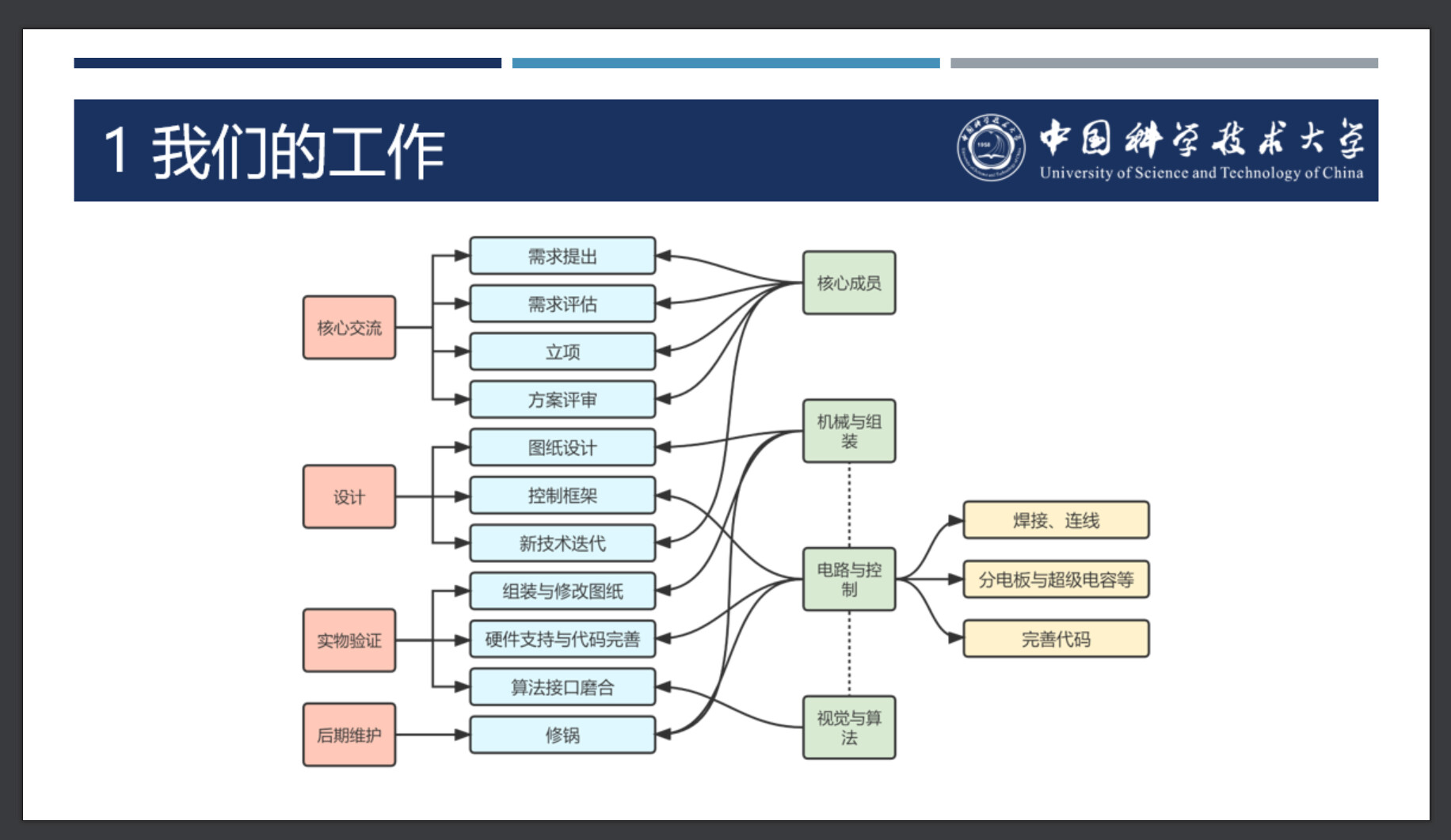
Task: Select the 核心交流 pink box
Action: (x=349, y=328)
